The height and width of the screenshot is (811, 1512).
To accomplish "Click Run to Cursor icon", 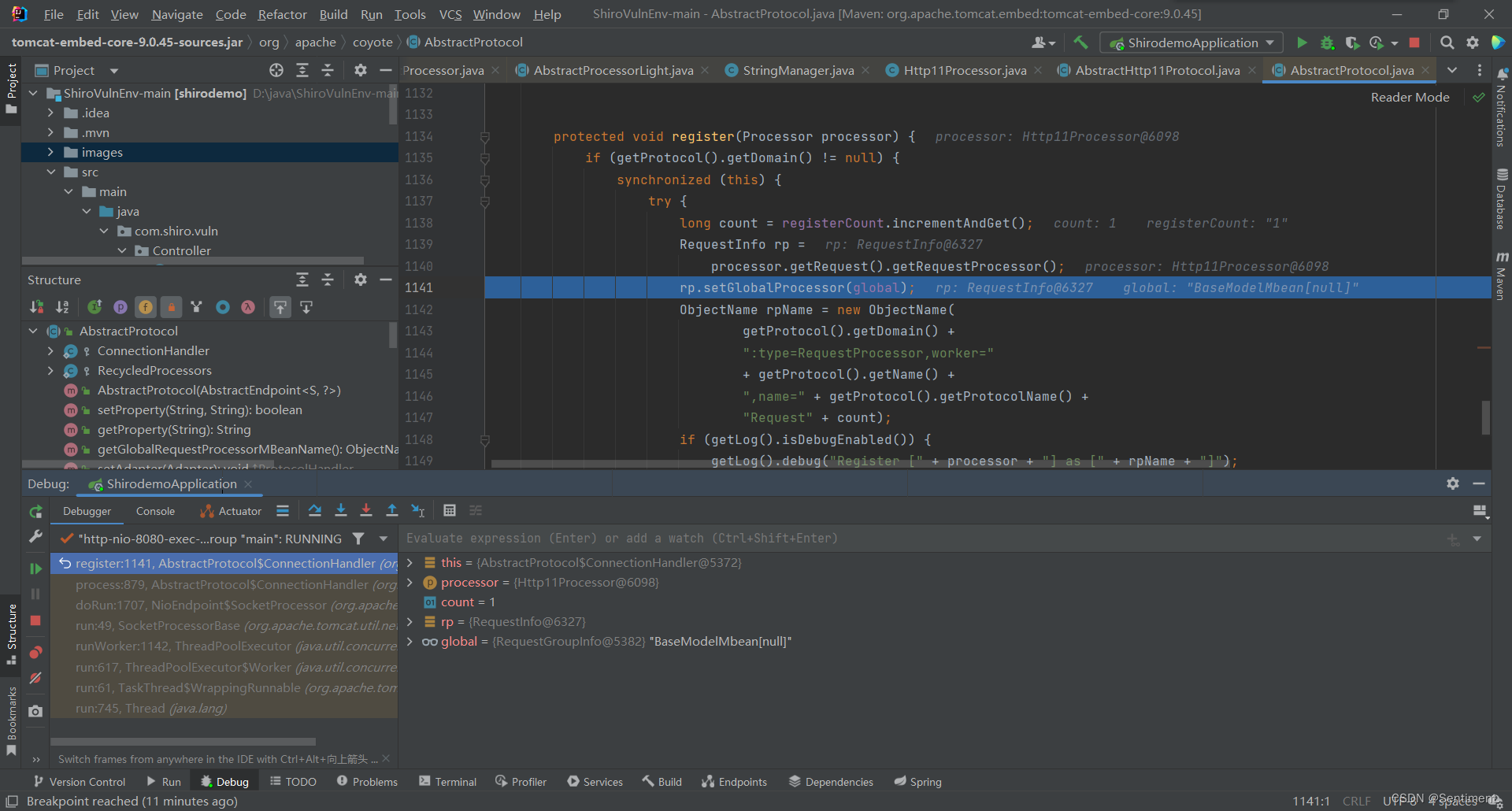I will point(418,511).
